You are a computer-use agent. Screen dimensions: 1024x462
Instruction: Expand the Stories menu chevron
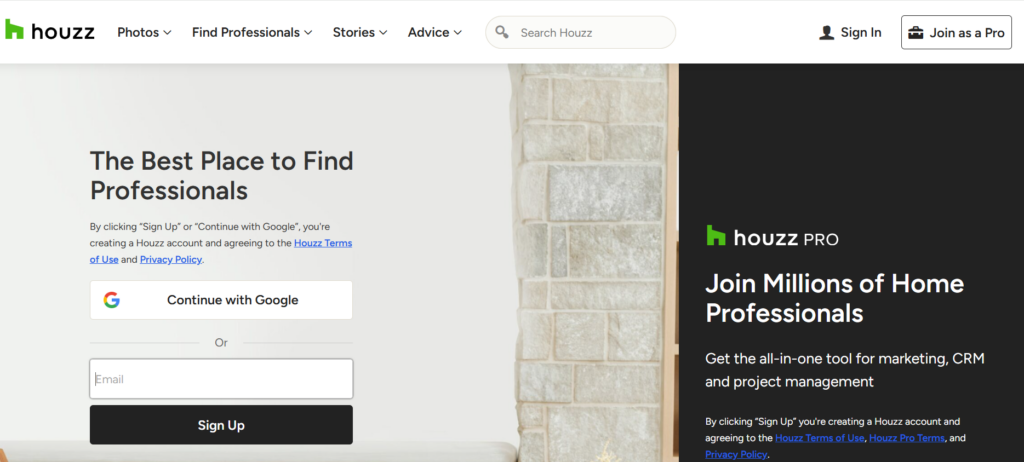click(x=383, y=33)
